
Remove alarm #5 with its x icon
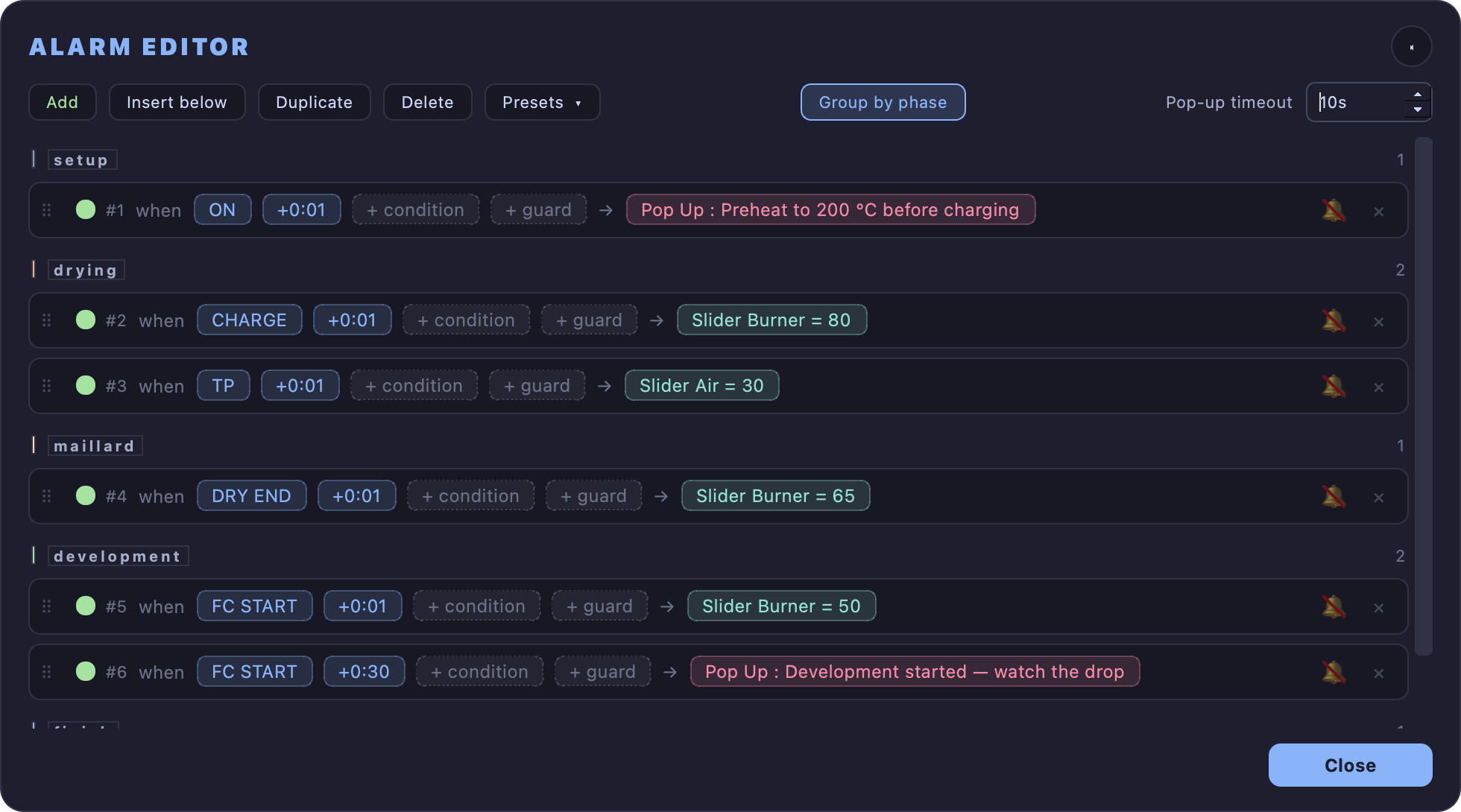click(x=1379, y=608)
